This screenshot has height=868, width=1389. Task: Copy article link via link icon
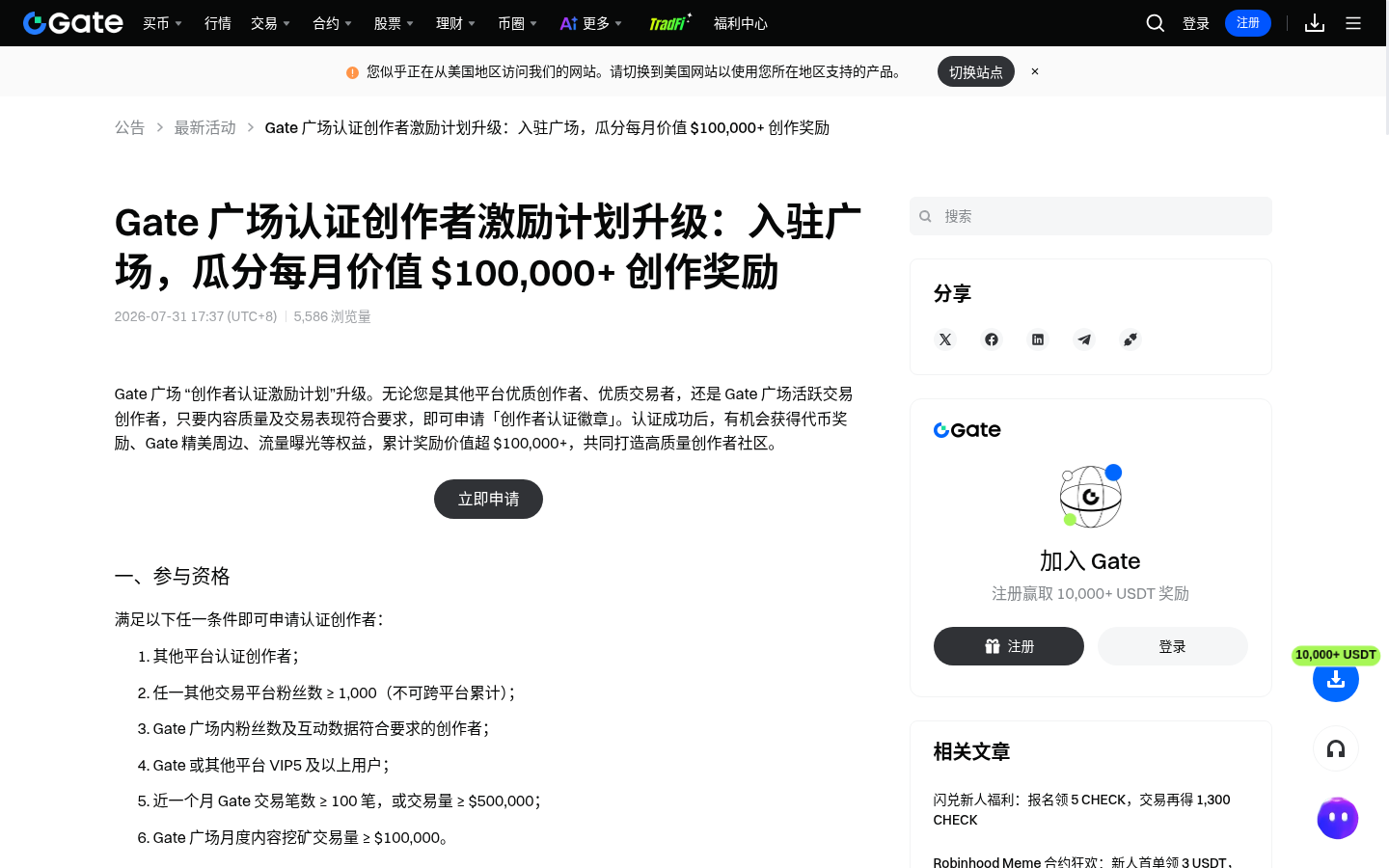coord(1130,339)
